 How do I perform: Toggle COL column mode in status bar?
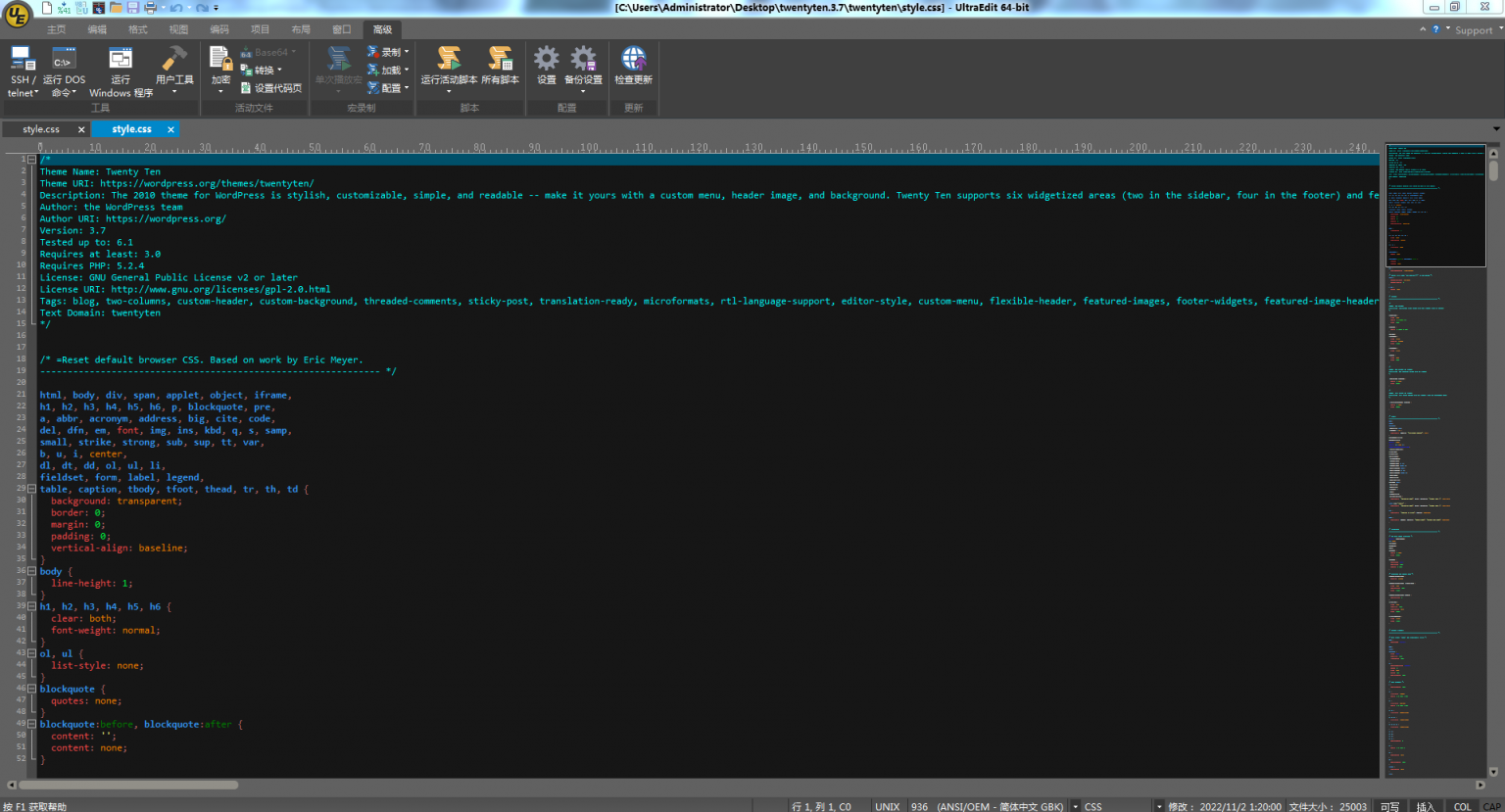pyautogui.click(x=1462, y=806)
